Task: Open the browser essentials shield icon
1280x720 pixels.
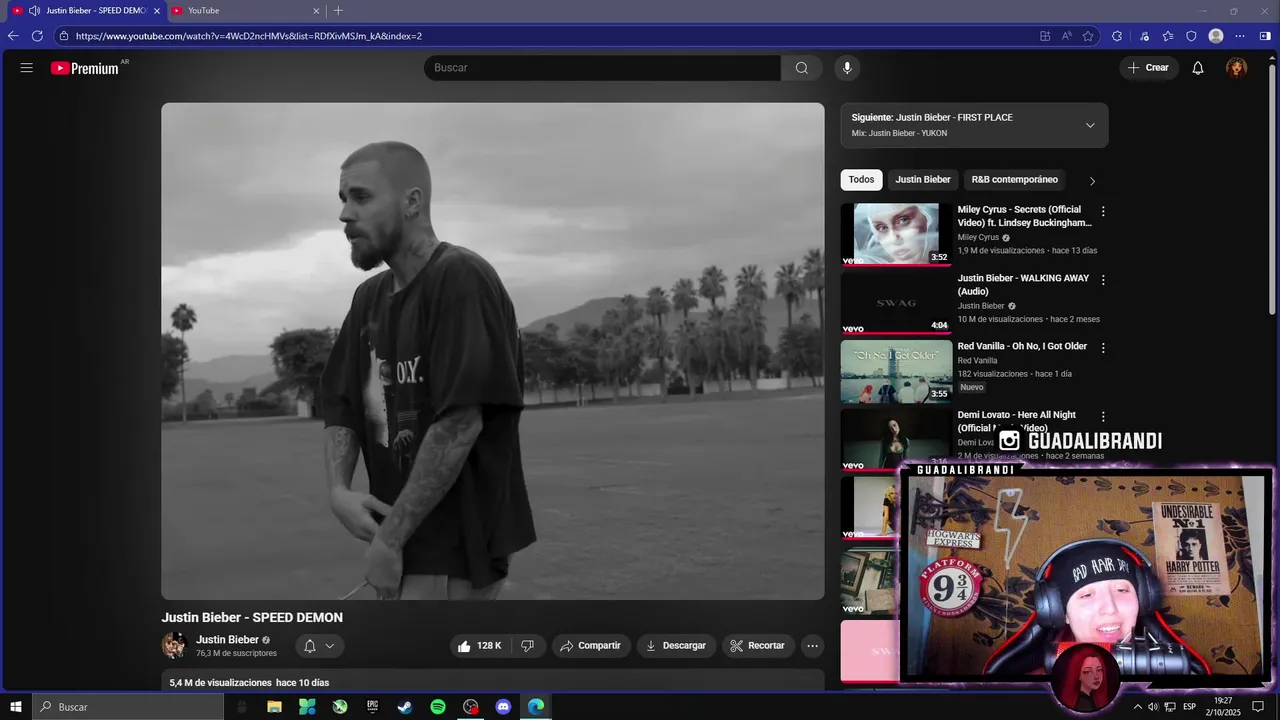Action: coord(1191,36)
